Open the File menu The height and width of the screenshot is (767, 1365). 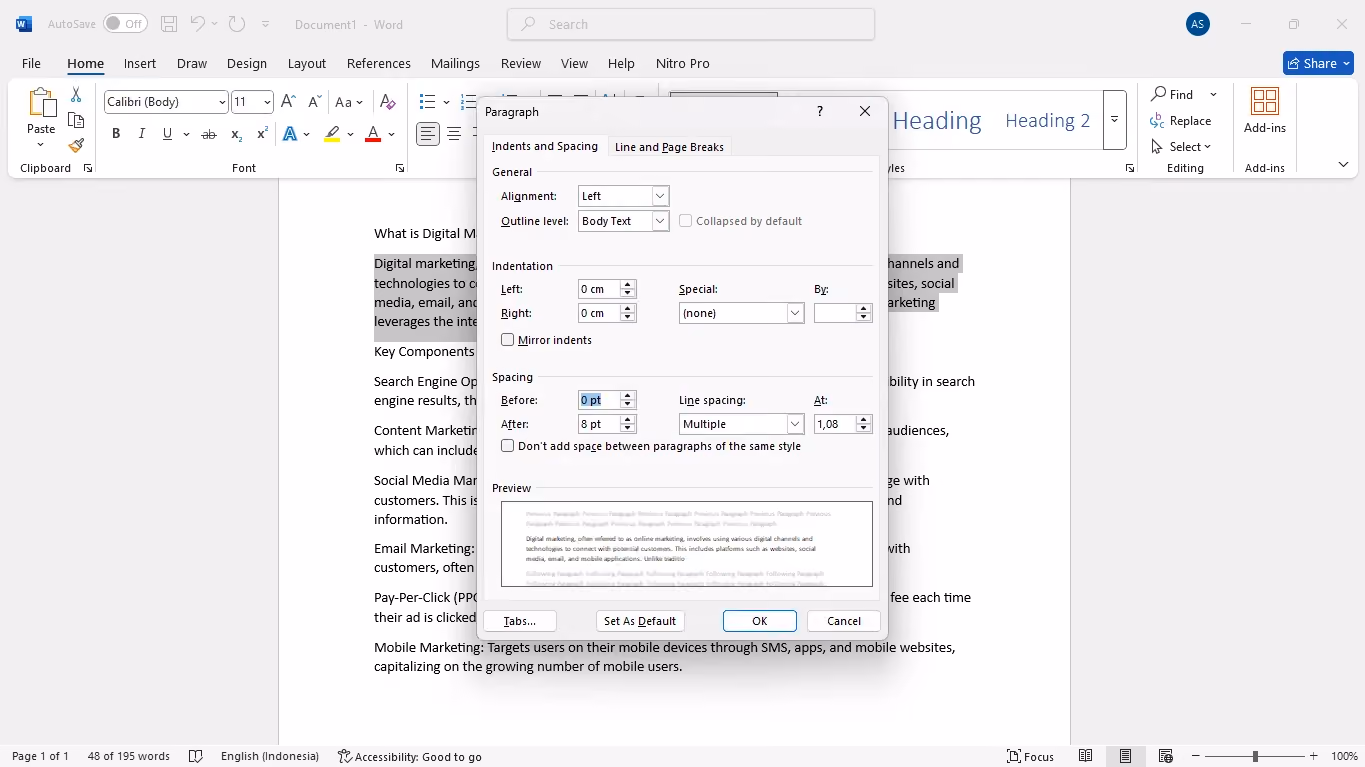pos(31,63)
